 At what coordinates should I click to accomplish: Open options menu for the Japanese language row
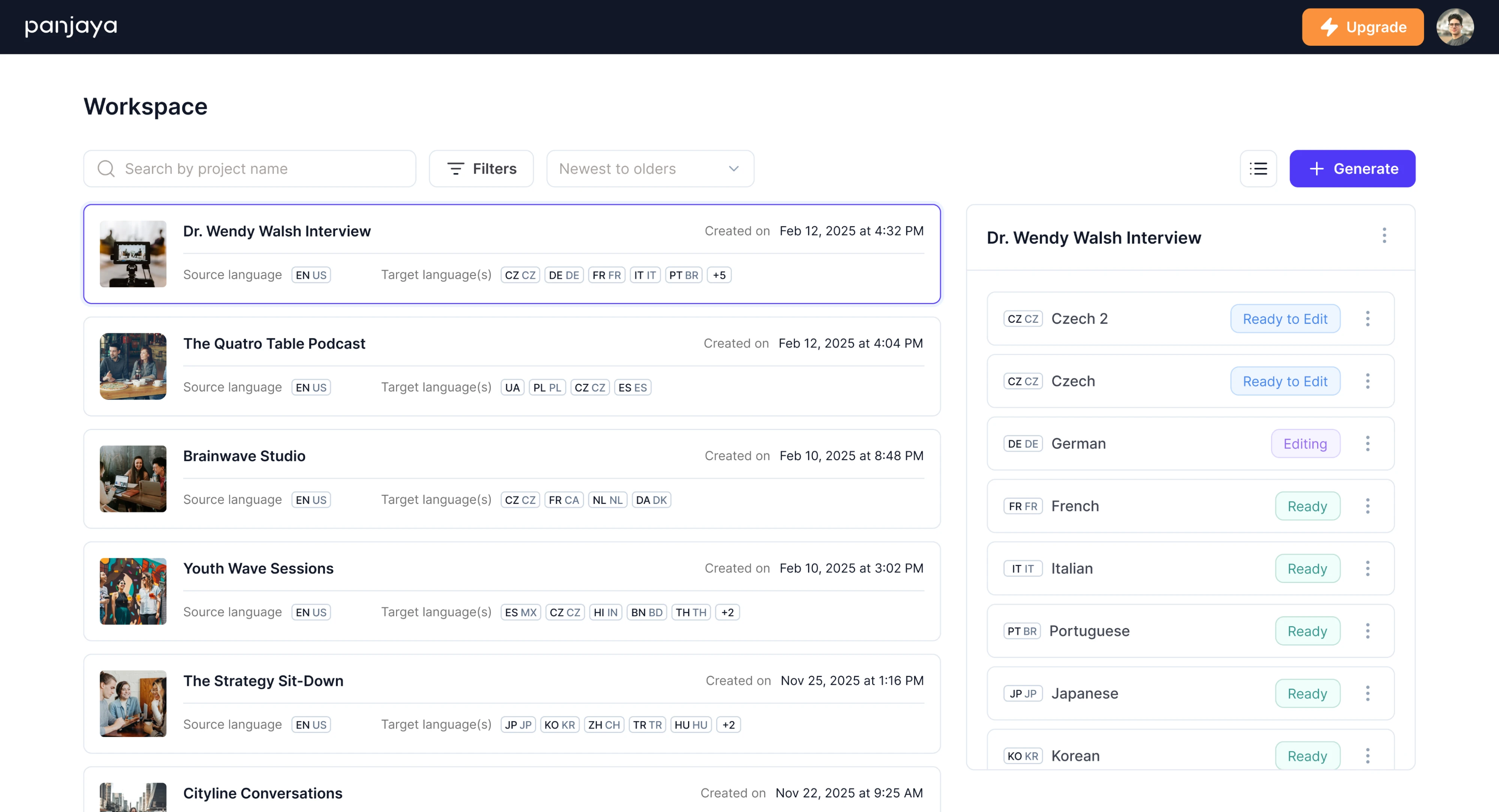coord(1368,693)
